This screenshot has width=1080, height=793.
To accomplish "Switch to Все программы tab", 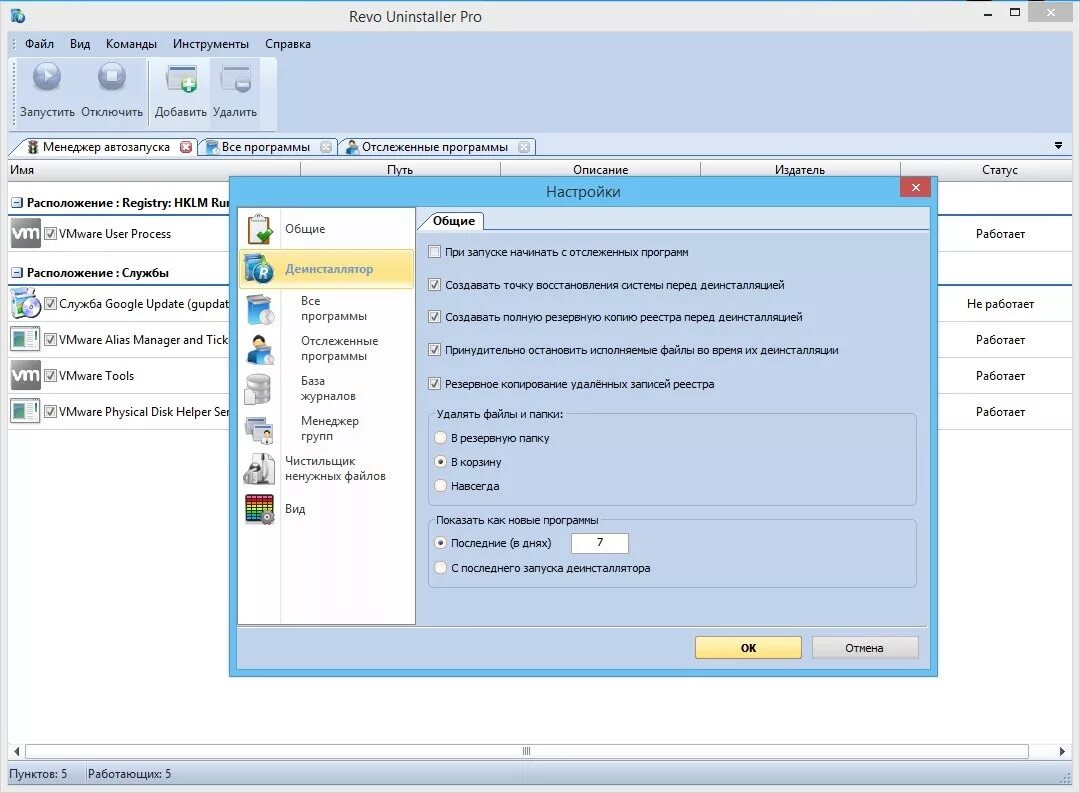I will pyautogui.click(x=266, y=147).
